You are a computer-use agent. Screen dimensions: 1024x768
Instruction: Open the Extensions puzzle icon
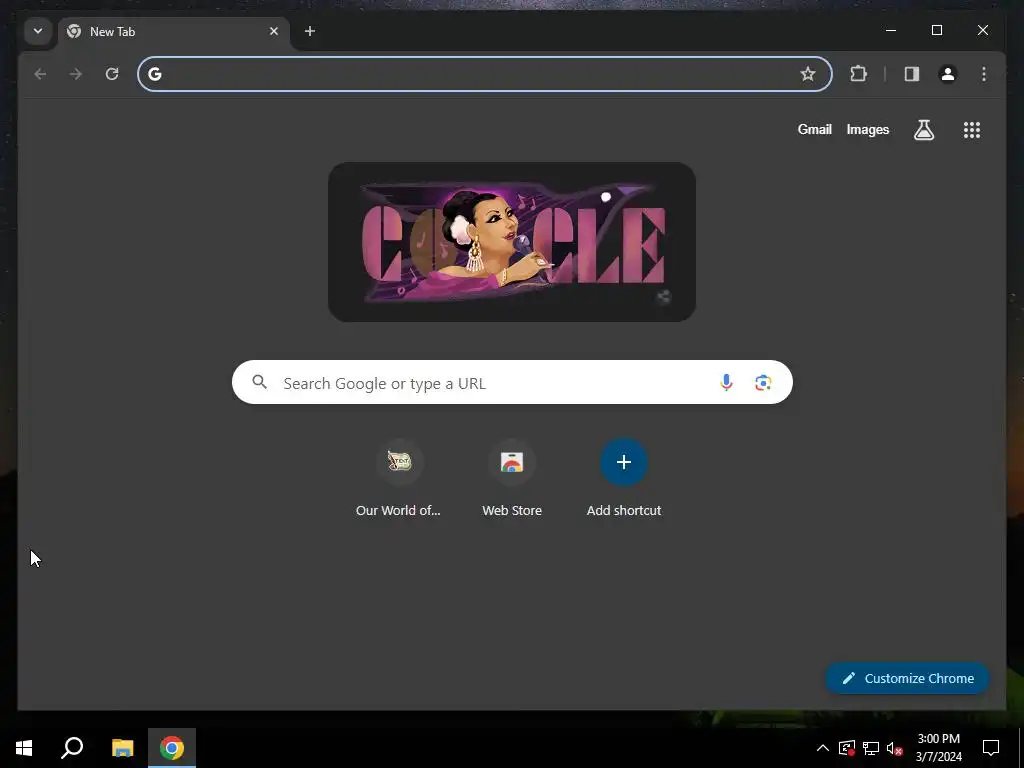coord(858,74)
